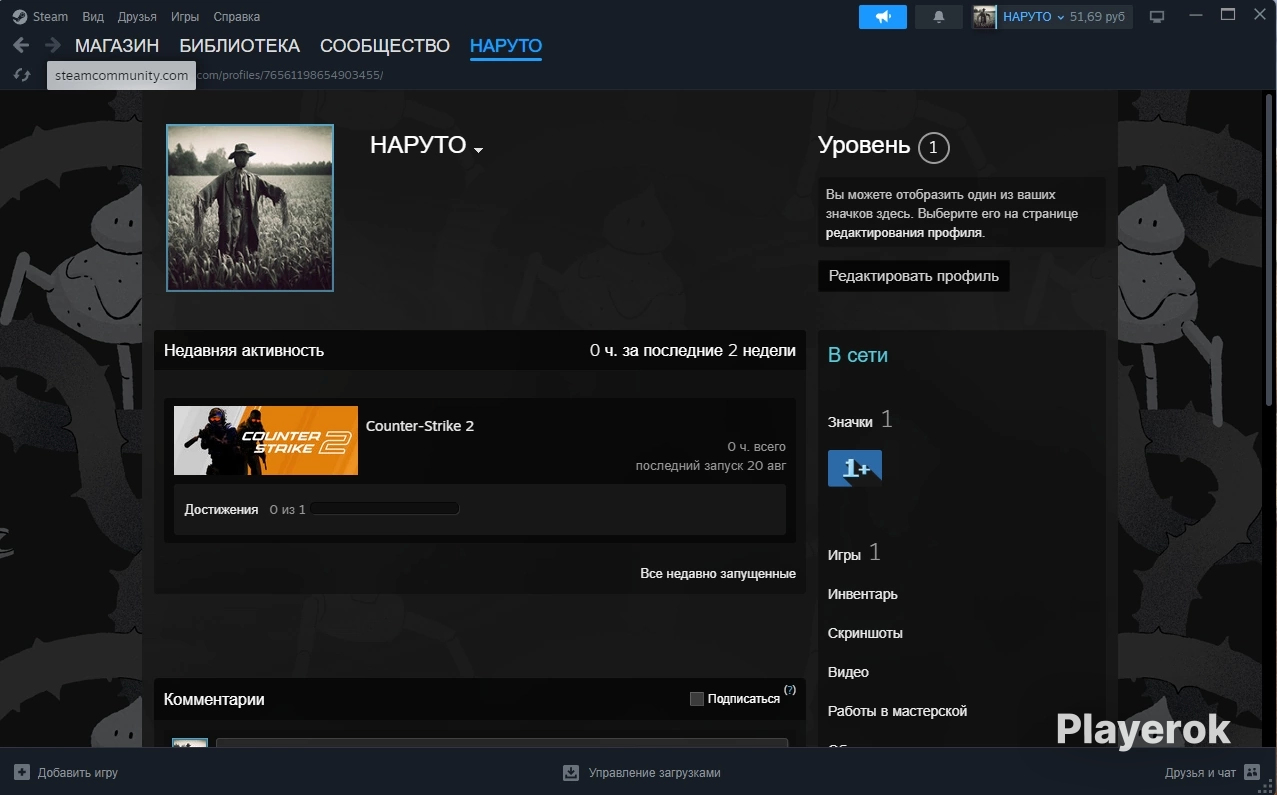Image resolution: width=1277 pixels, height=795 pixels.
Task: Open the Counter-Strike 2 title link
Action: click(420, 426)
